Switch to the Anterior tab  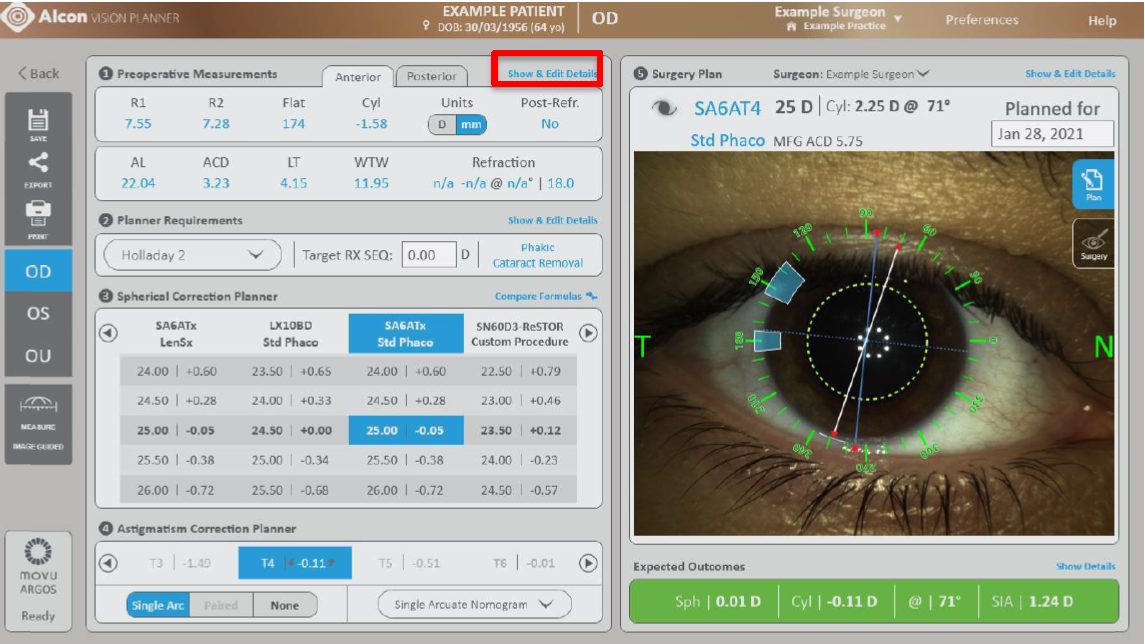(x=358, y=77)
